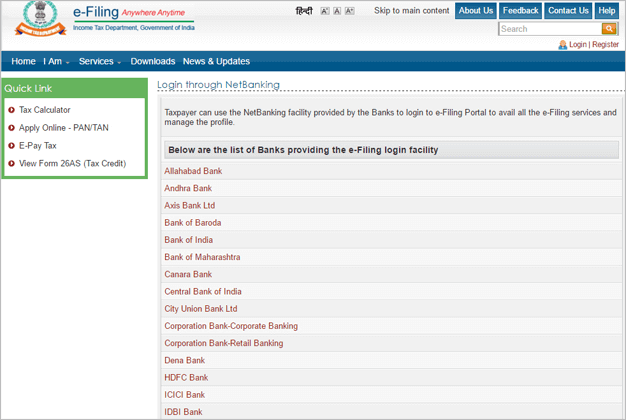The image size is (626, 420).
Task: Open the Downloads menu item
Action: click(153, 61)
